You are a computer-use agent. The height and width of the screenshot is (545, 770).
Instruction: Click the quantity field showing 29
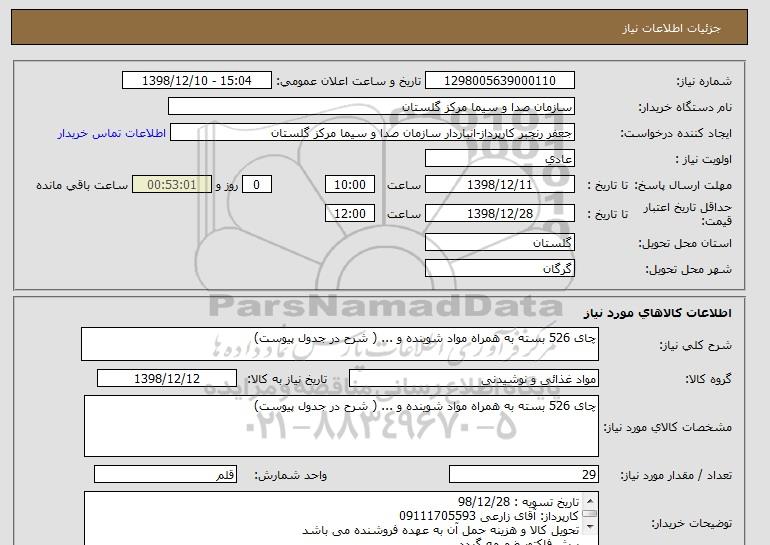click(523, 475)
